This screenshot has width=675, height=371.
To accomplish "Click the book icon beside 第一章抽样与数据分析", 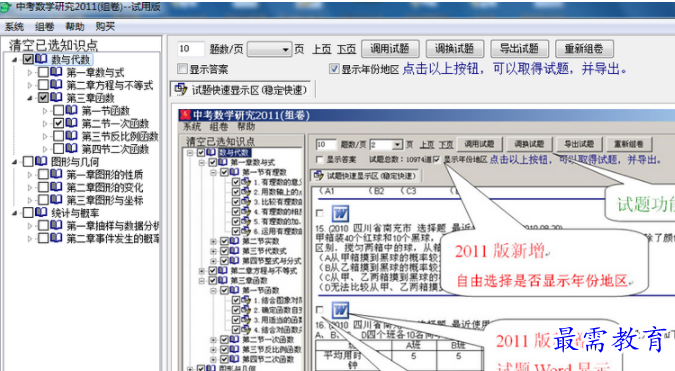I will (56, 226).
